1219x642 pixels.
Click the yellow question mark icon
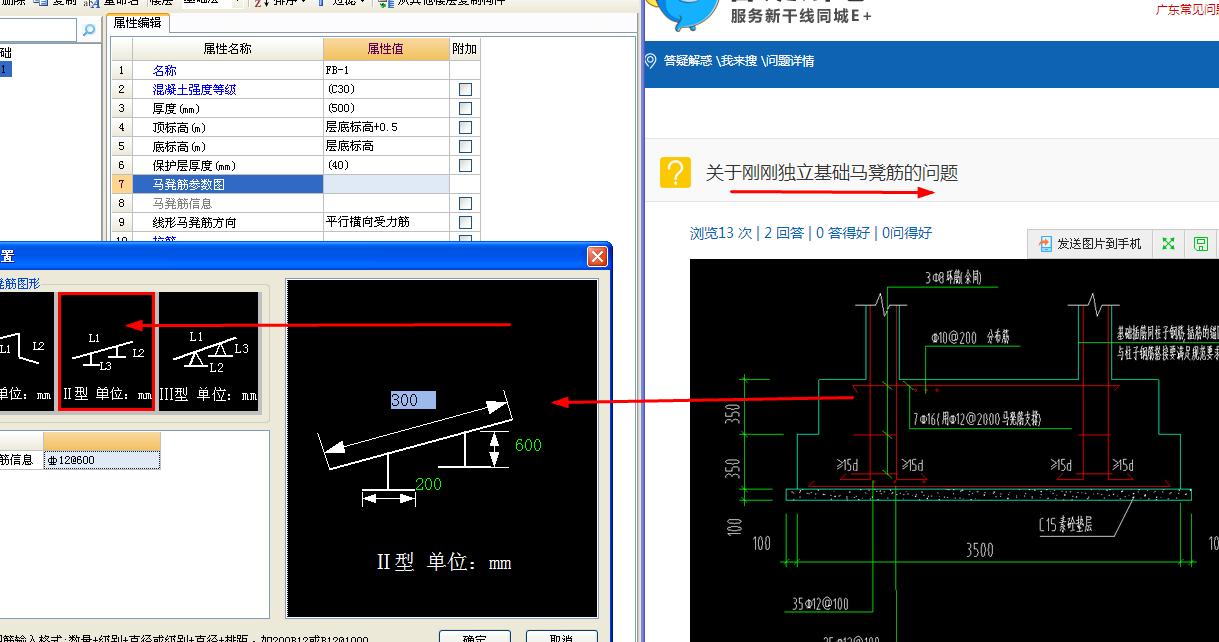676,173
